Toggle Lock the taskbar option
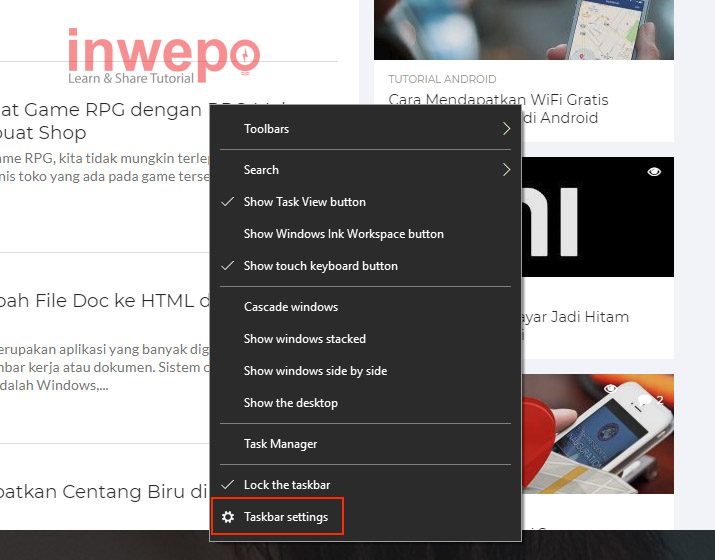 pyautogui.click(x=365, y=485)
